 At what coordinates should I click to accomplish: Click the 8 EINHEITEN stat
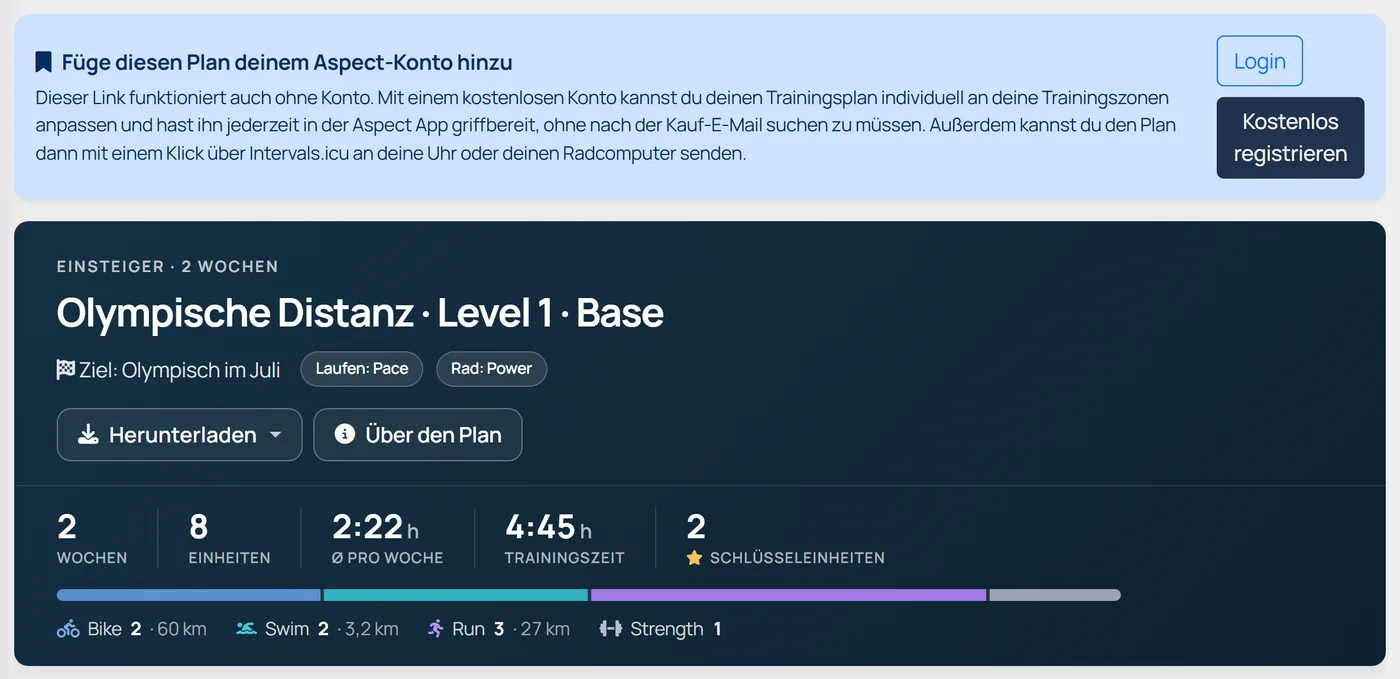tap(229, 538)
